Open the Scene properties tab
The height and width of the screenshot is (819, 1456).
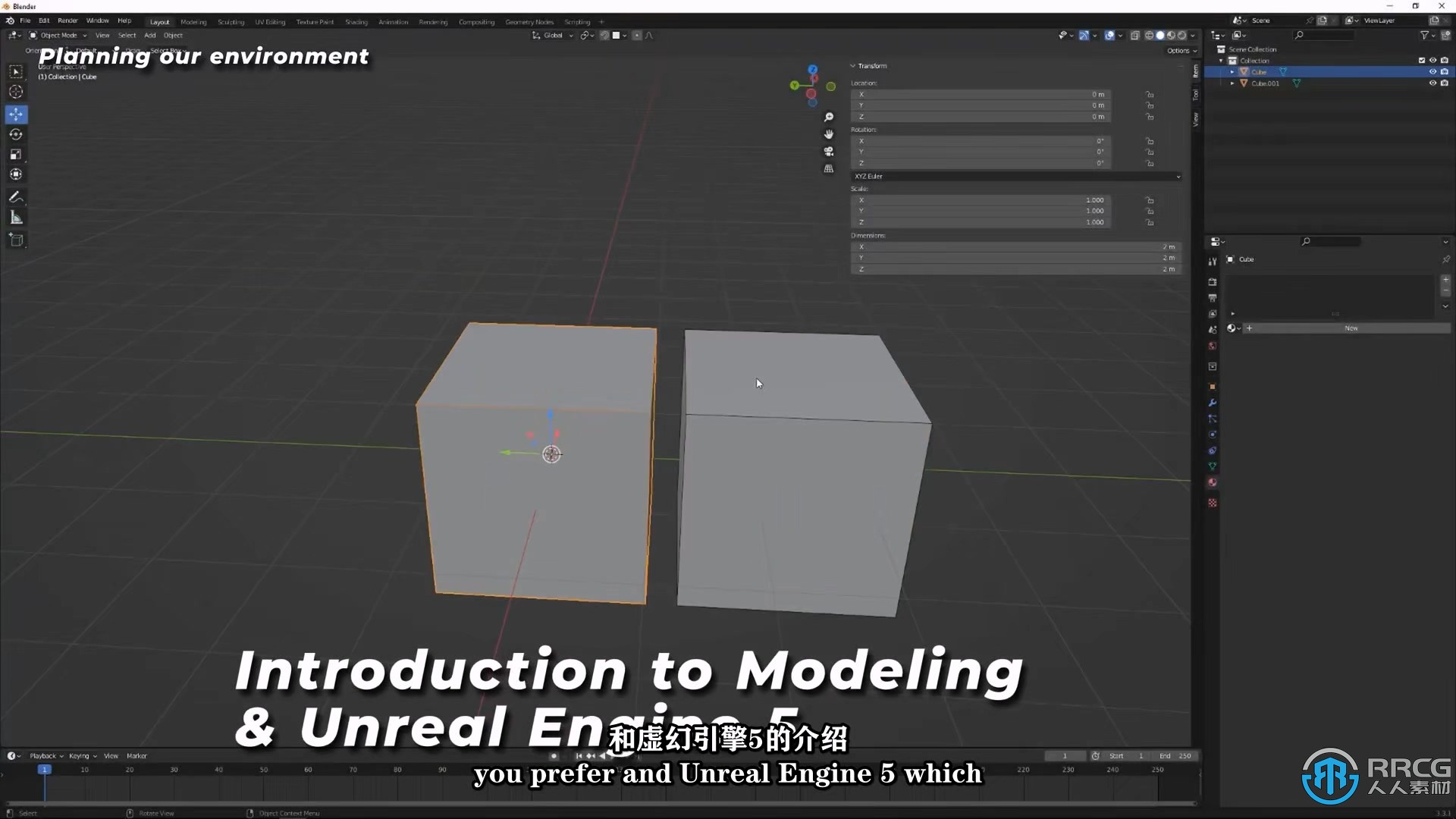point(1212,330)
